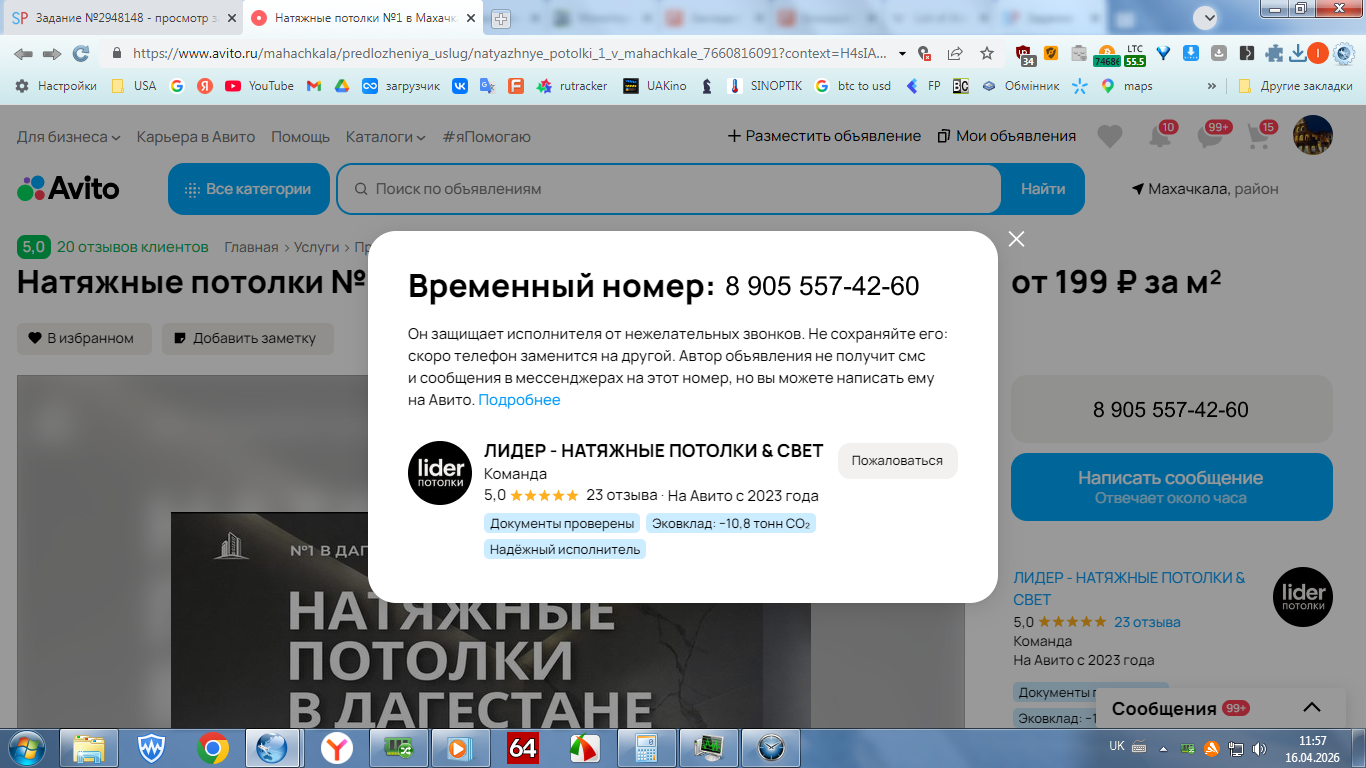Image resolution: width=1366 pixels, height=768 pixels.
Task: Open Yandex Browser from the taskbar
Action: click(x=336, y=747)
